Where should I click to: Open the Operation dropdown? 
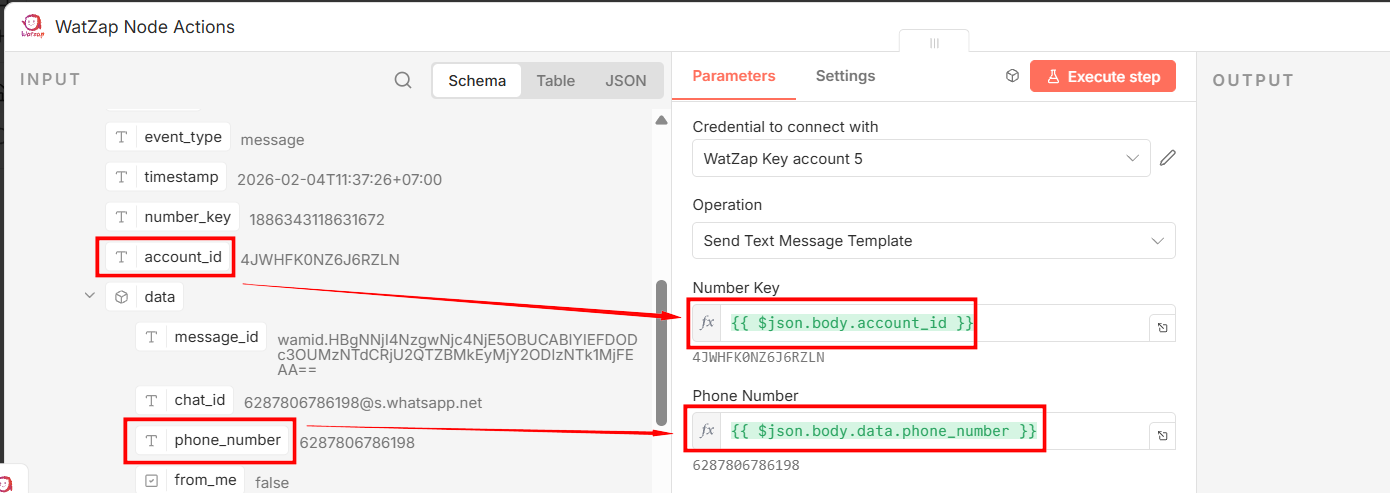tap(933, 241)
